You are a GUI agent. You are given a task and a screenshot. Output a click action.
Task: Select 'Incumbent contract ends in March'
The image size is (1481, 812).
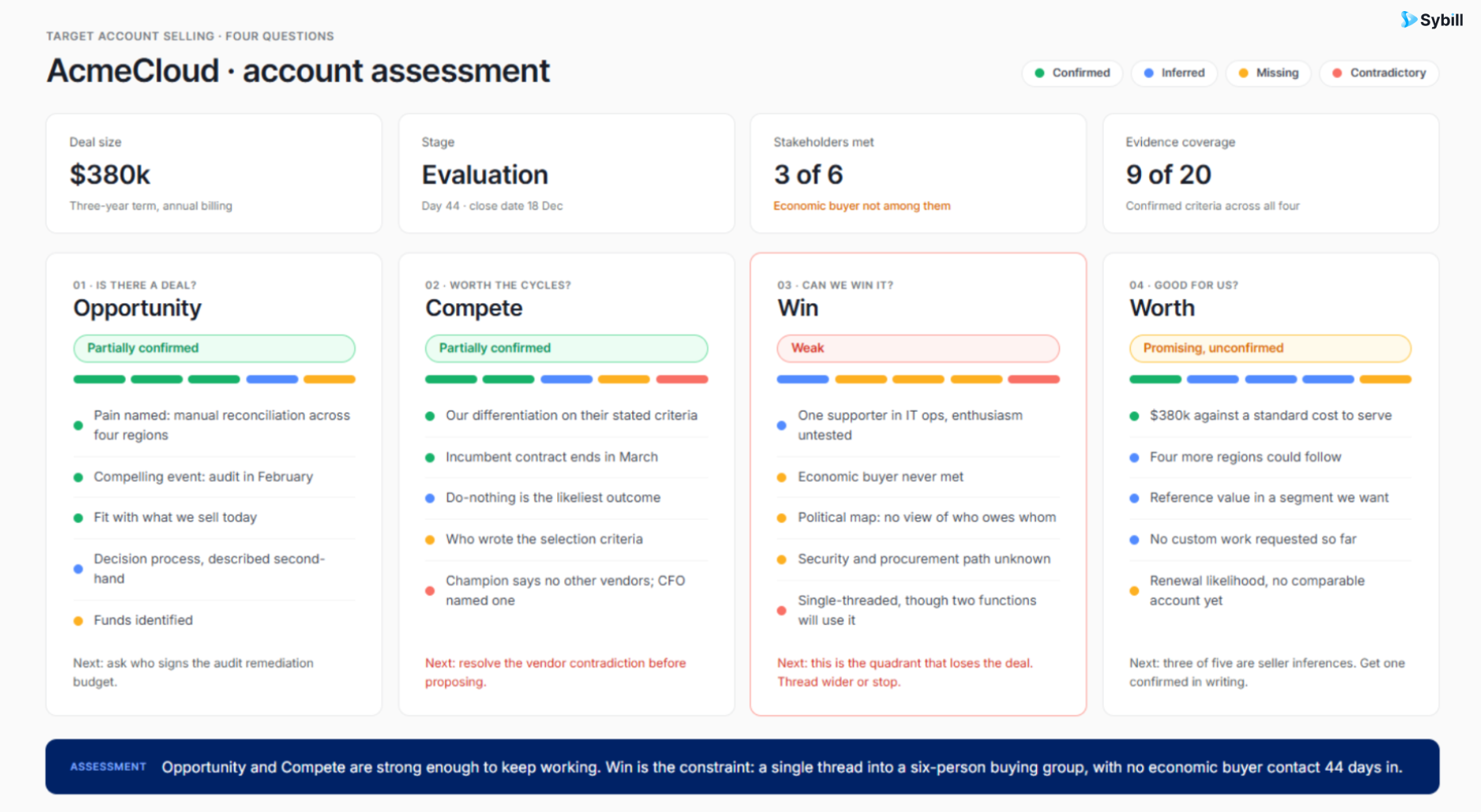tap(567, 457)
